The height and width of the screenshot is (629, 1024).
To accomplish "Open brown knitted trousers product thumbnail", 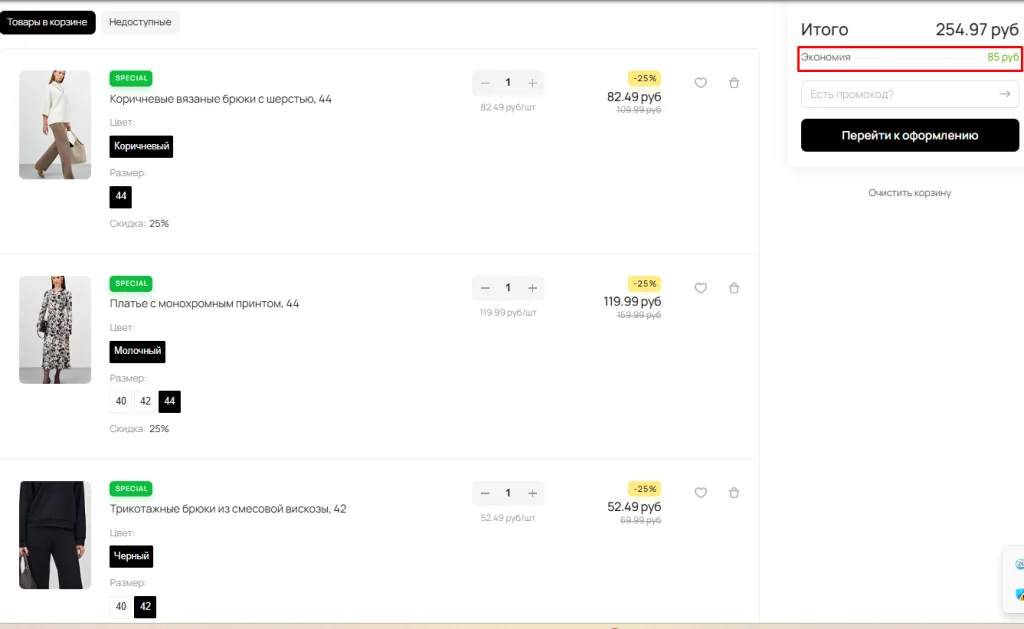I will point(55,125).
